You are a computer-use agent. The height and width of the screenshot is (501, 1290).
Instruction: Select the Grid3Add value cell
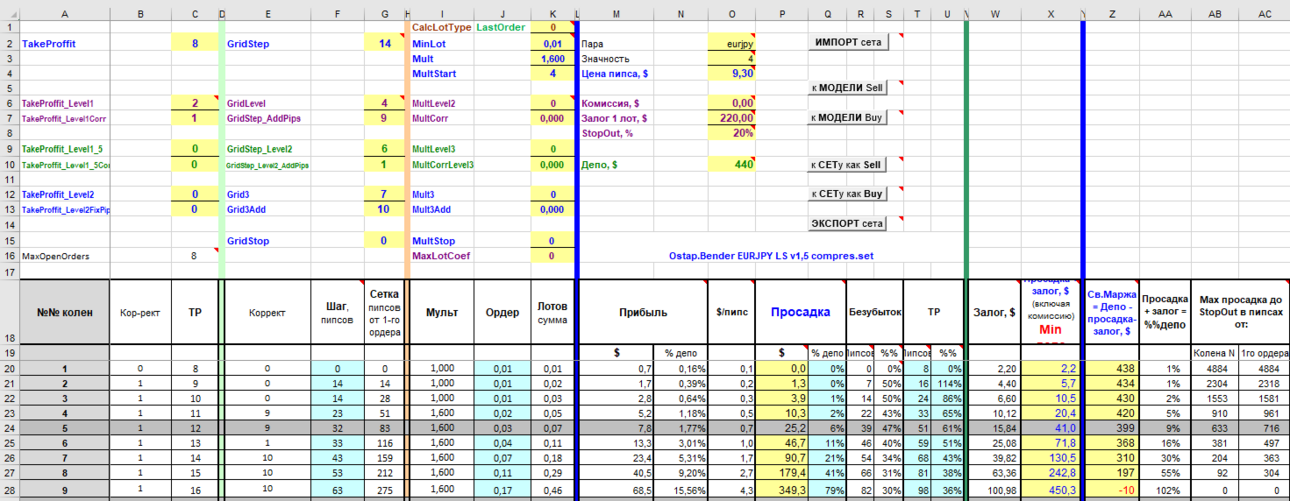pos(384,209)
